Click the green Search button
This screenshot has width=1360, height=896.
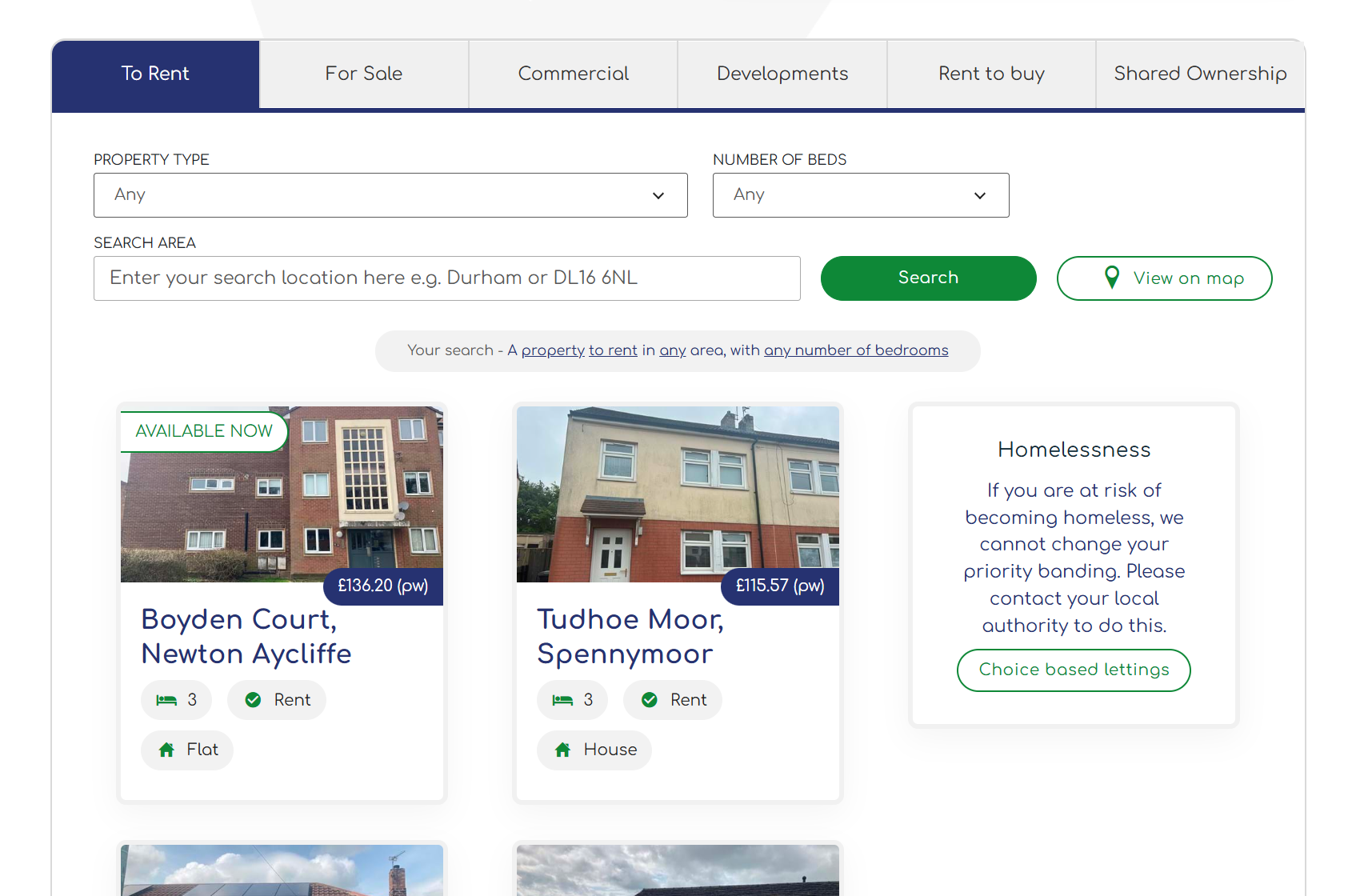[x=929, y=278]
